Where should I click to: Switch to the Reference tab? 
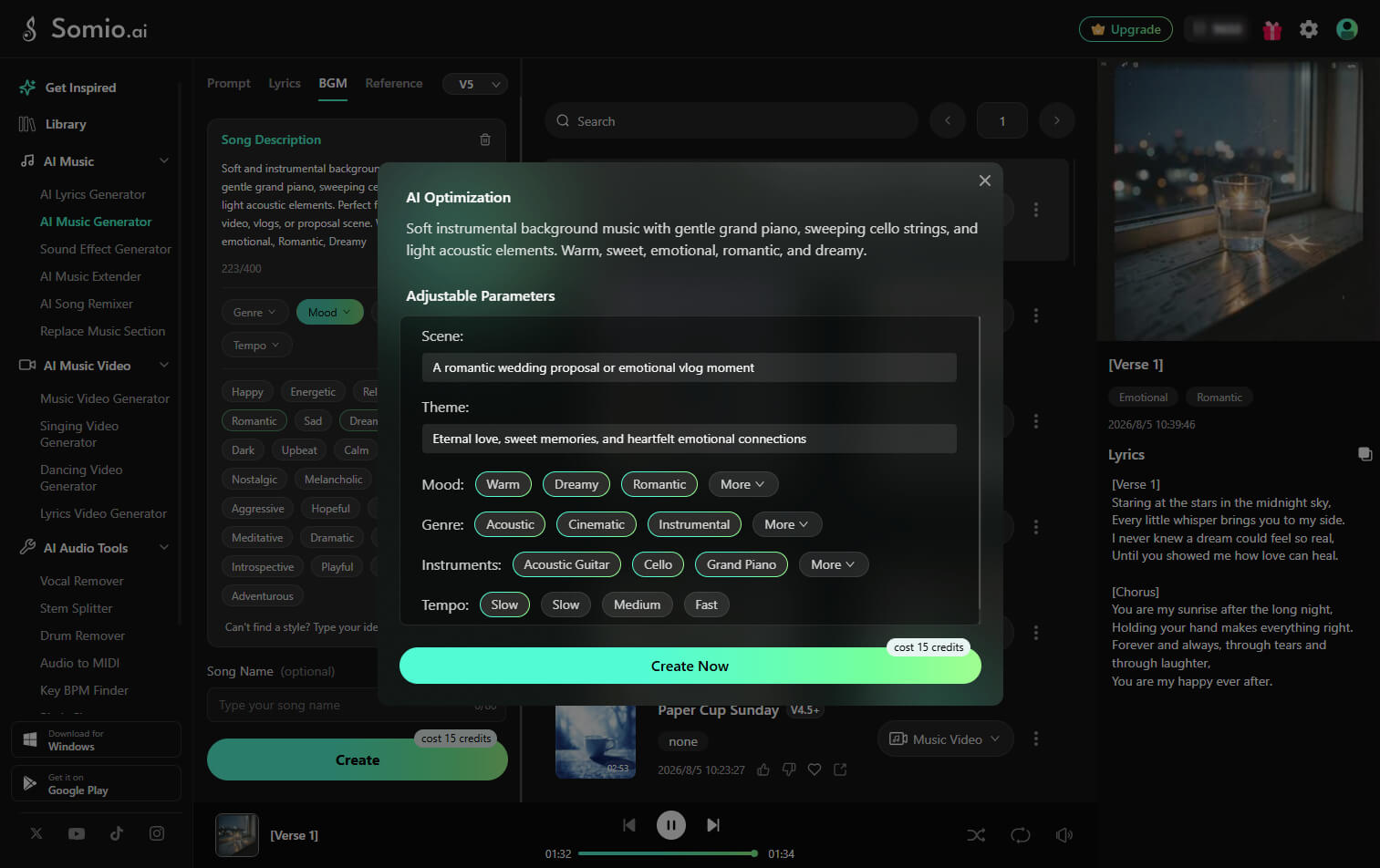tap(394, 83)
